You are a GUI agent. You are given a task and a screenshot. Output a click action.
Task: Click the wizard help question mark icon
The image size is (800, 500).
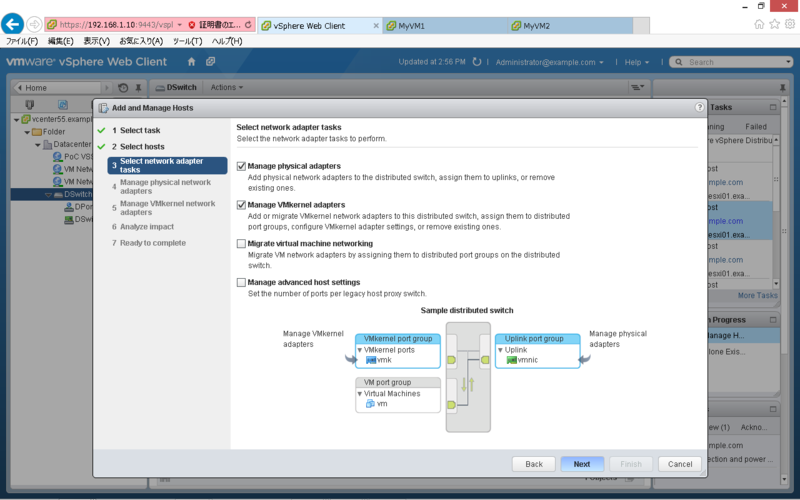click(699, 107)
